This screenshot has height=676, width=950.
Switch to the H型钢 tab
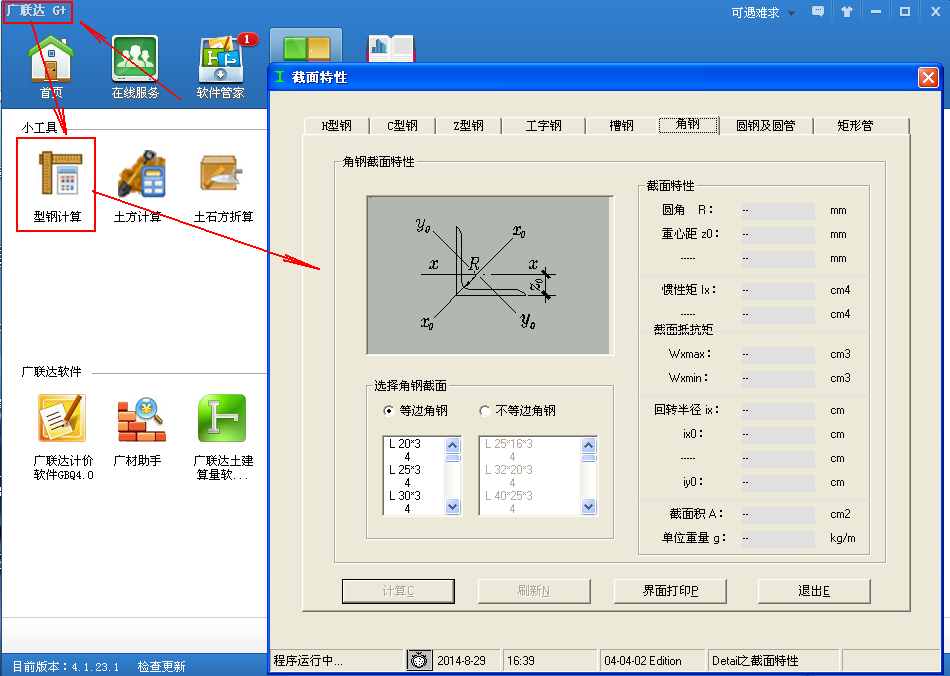point(336,125)
